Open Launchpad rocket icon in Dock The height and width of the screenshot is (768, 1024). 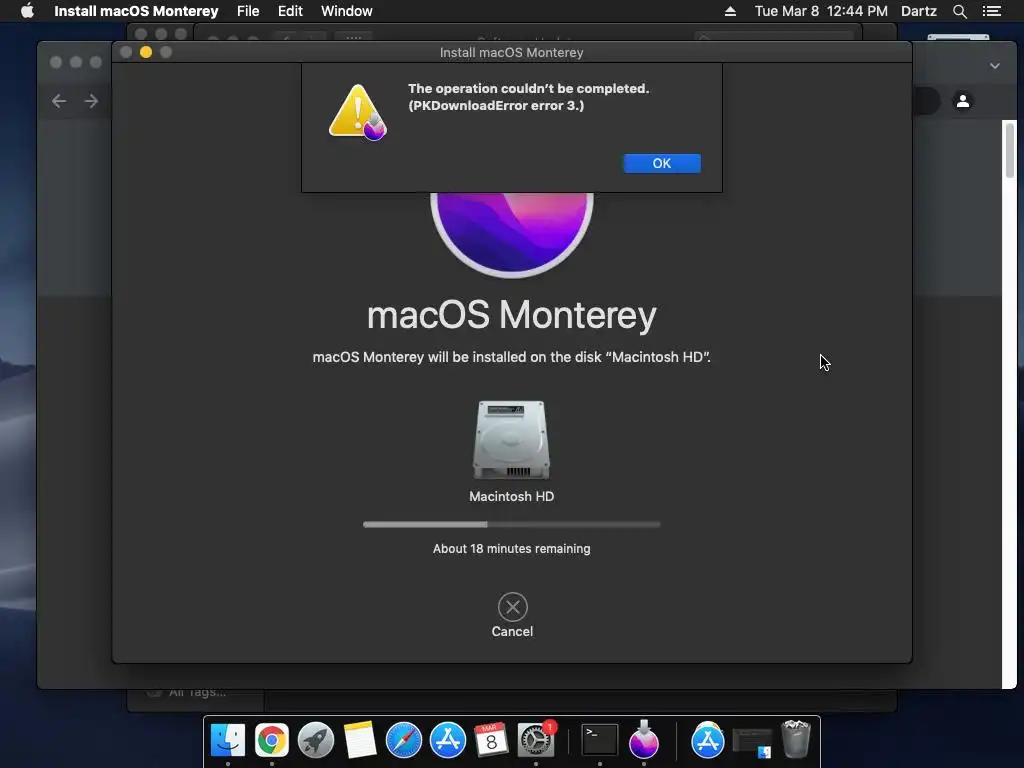[x=315, y=740]
